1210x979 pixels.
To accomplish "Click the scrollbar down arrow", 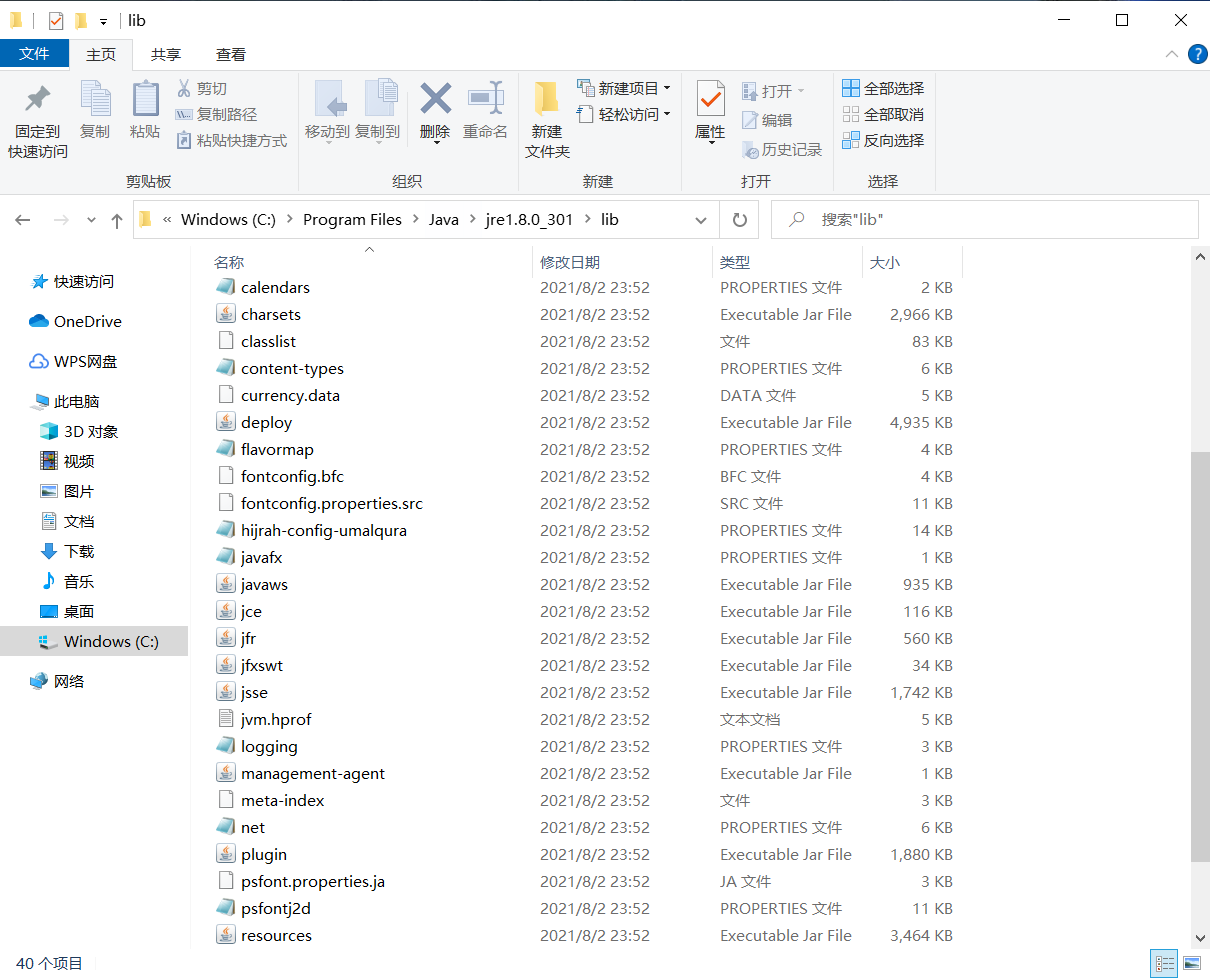I will (1201, 938).
